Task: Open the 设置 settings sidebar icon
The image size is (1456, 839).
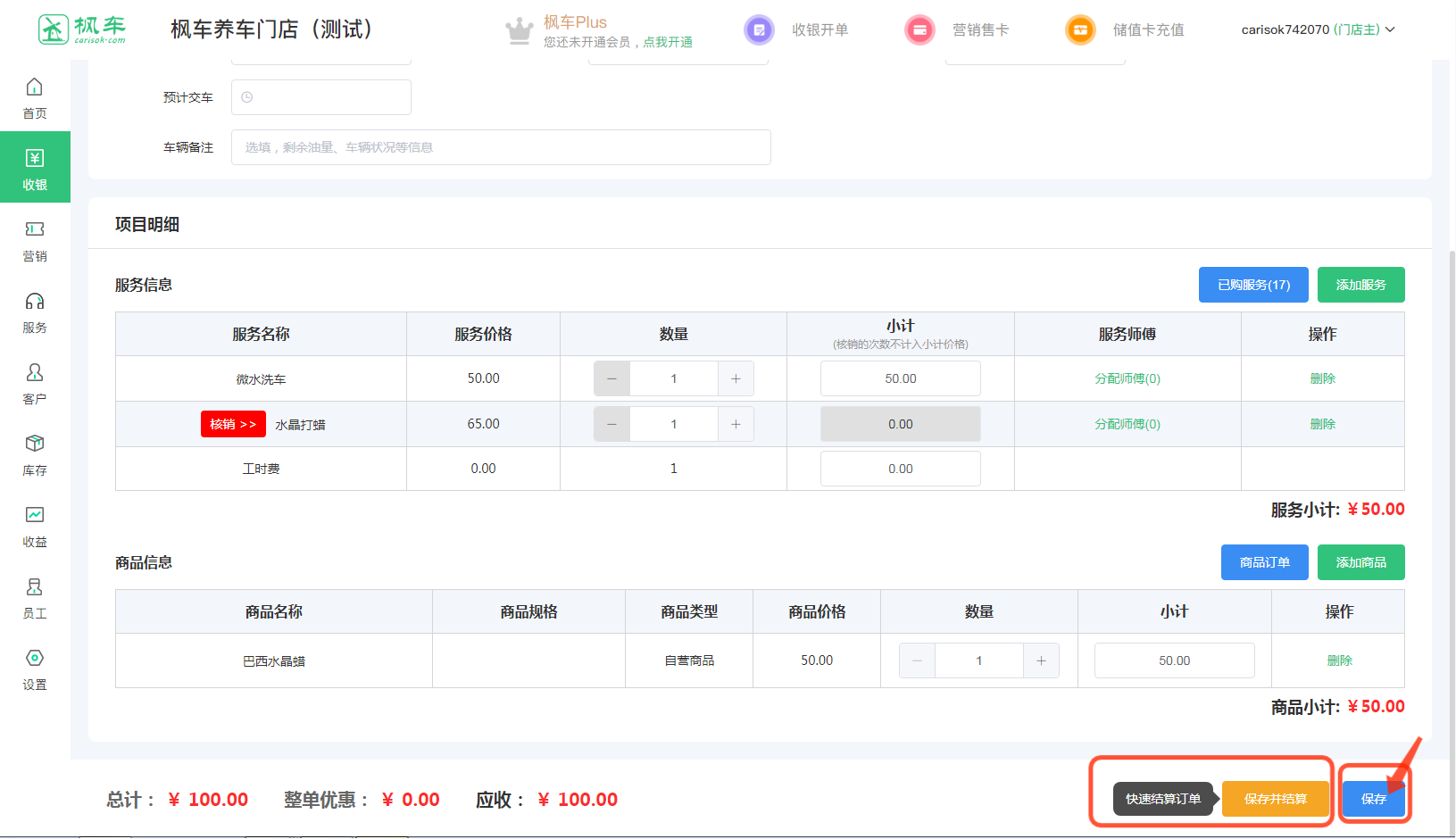Action: 35,668
